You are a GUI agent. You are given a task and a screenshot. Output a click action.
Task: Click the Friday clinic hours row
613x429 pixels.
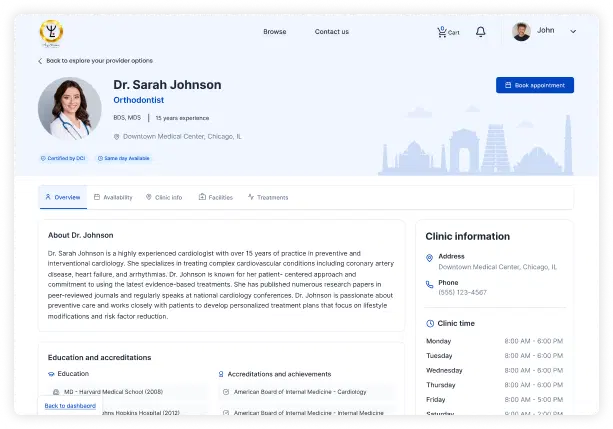(x=494, y=400)
